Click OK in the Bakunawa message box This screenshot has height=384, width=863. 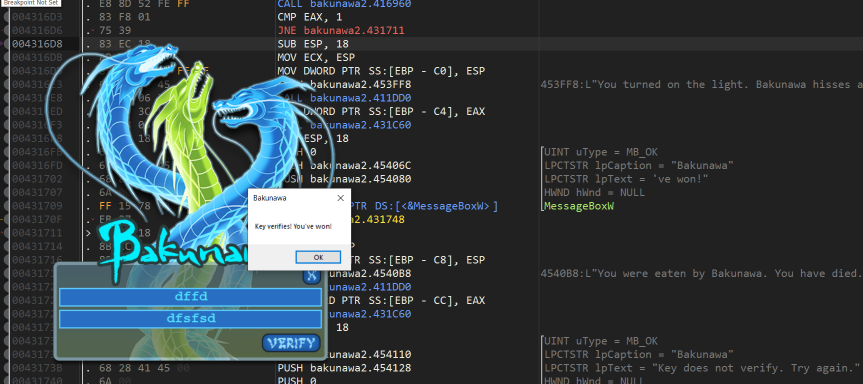pos(318,257)
